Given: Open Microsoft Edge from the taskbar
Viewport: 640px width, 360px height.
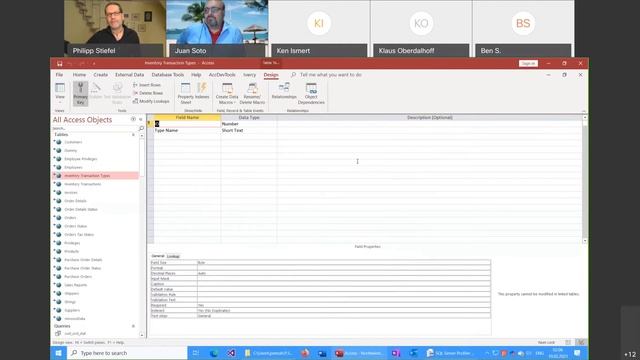Looking at the screenshot, I should tap(213, 353).
